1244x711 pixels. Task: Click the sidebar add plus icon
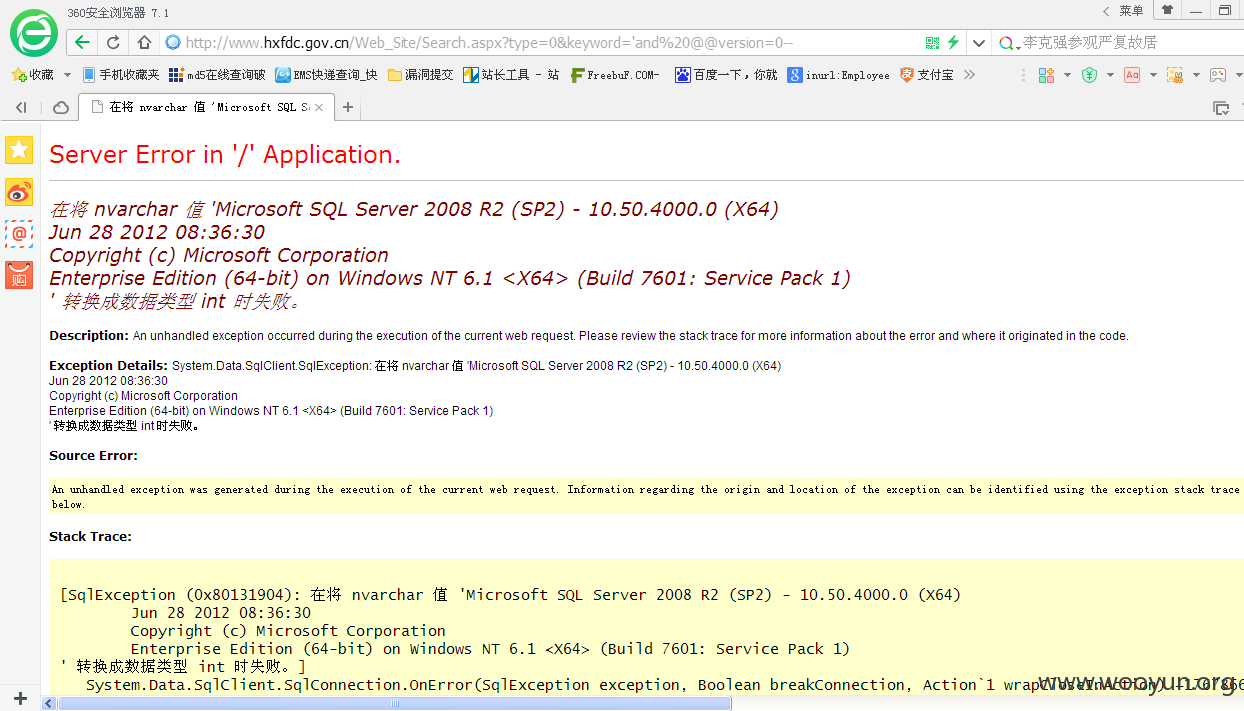click(x=20, y=698)
